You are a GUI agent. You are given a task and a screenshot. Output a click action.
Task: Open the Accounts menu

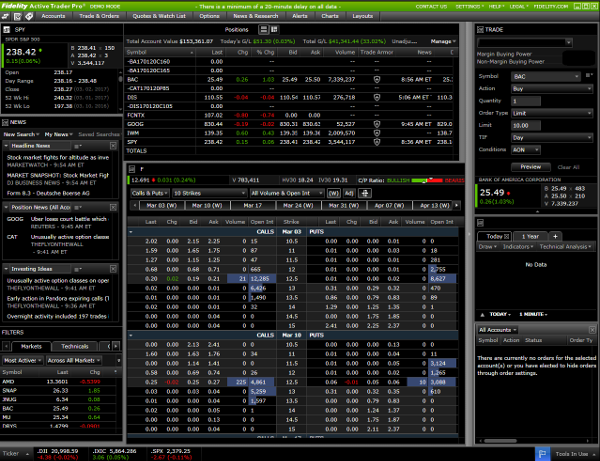click(x=53, y=16)
